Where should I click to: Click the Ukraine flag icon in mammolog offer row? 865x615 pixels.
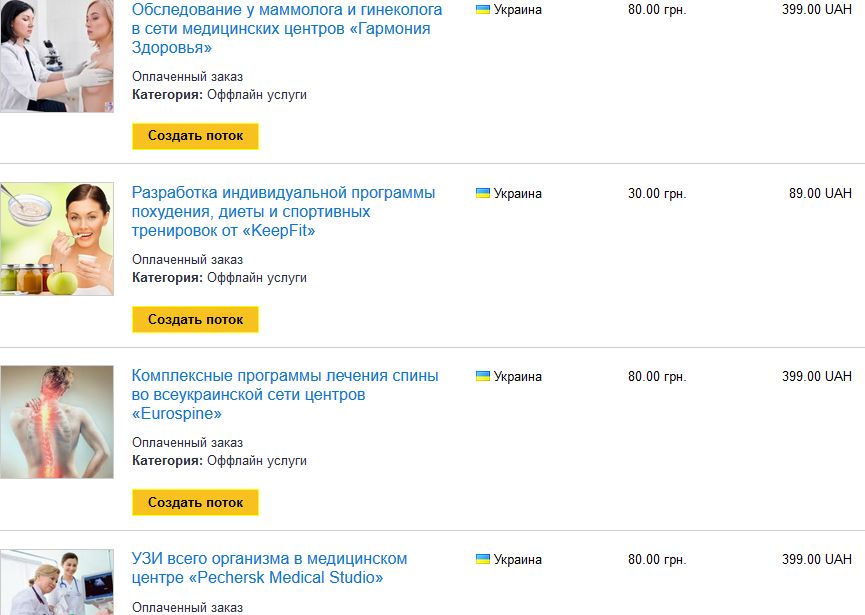click(x=483, y=9)
